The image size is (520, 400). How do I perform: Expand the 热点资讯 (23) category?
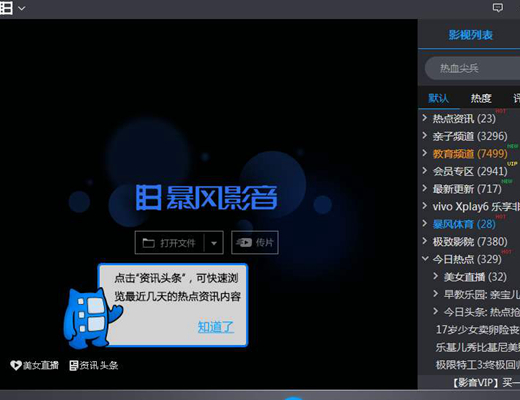[425, 118]
